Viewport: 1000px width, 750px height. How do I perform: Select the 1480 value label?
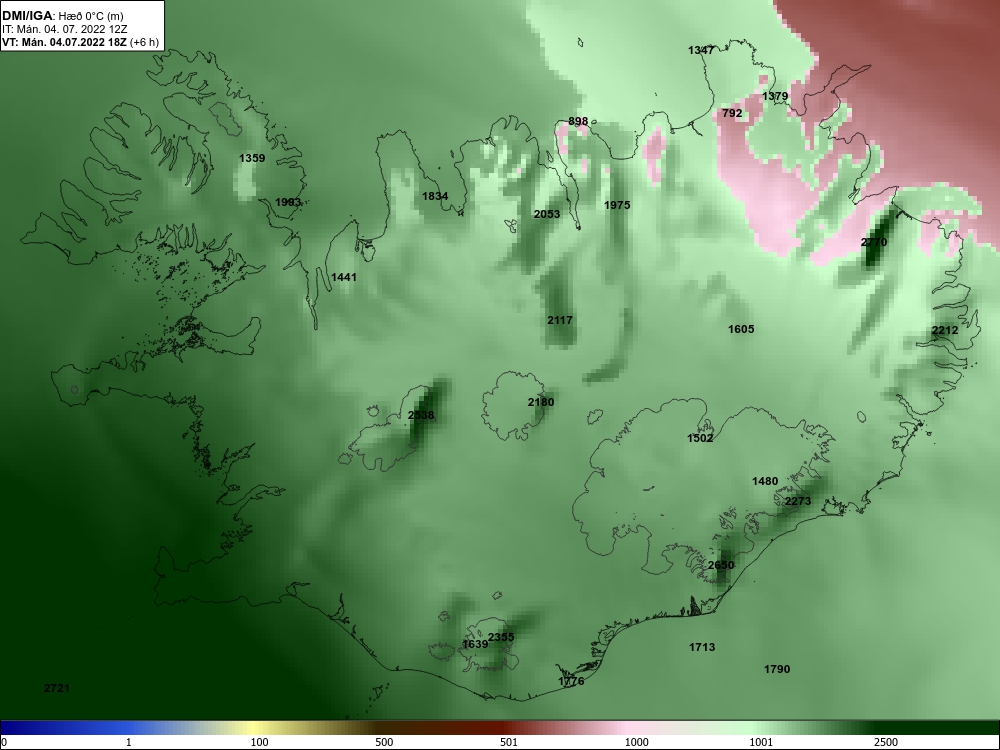pos(765,481)
